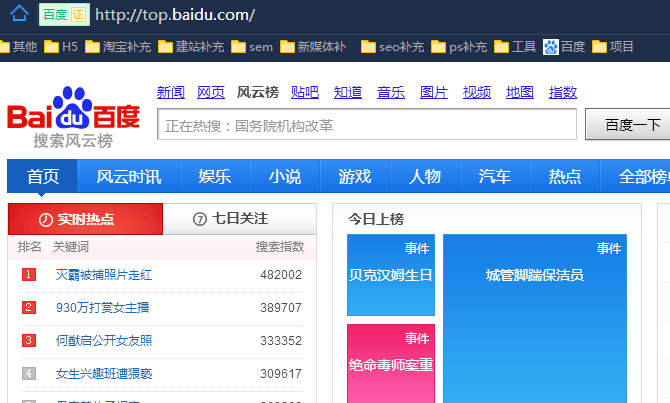Click the 风云榜 label above the search box
670x403 pixels.
(258, 92)
